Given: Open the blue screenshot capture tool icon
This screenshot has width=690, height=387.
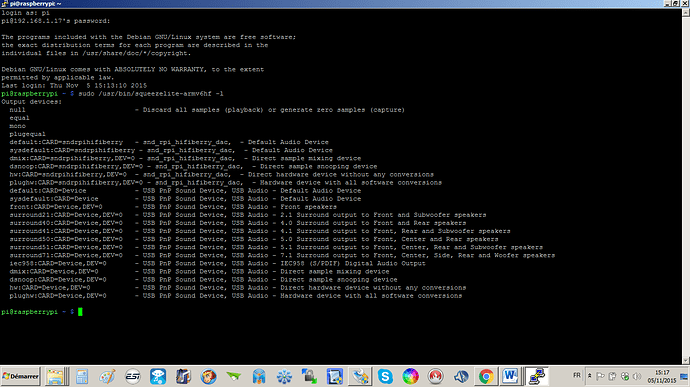Looking at the screenshot, I should (334, 376).
